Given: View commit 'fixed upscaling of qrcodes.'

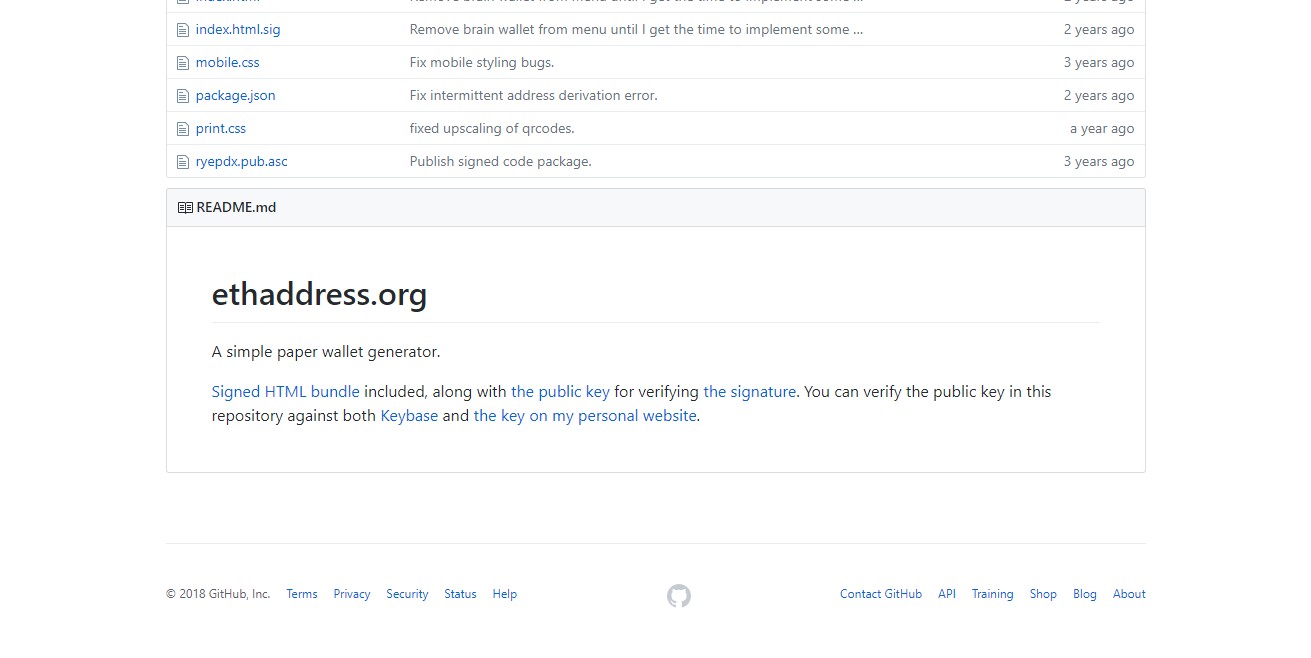Looking at the screenshot, I should point(491,129).
